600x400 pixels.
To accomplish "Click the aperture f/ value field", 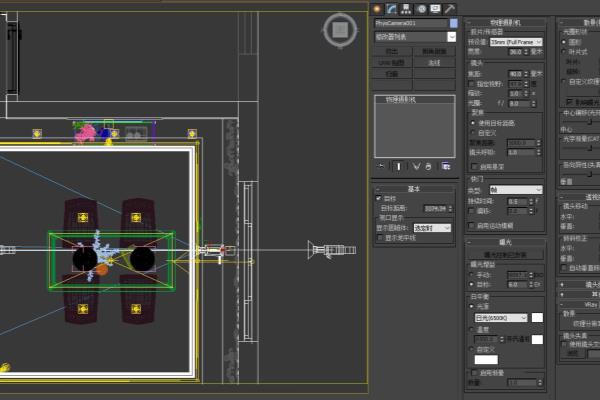I will (x=517, y=103).
